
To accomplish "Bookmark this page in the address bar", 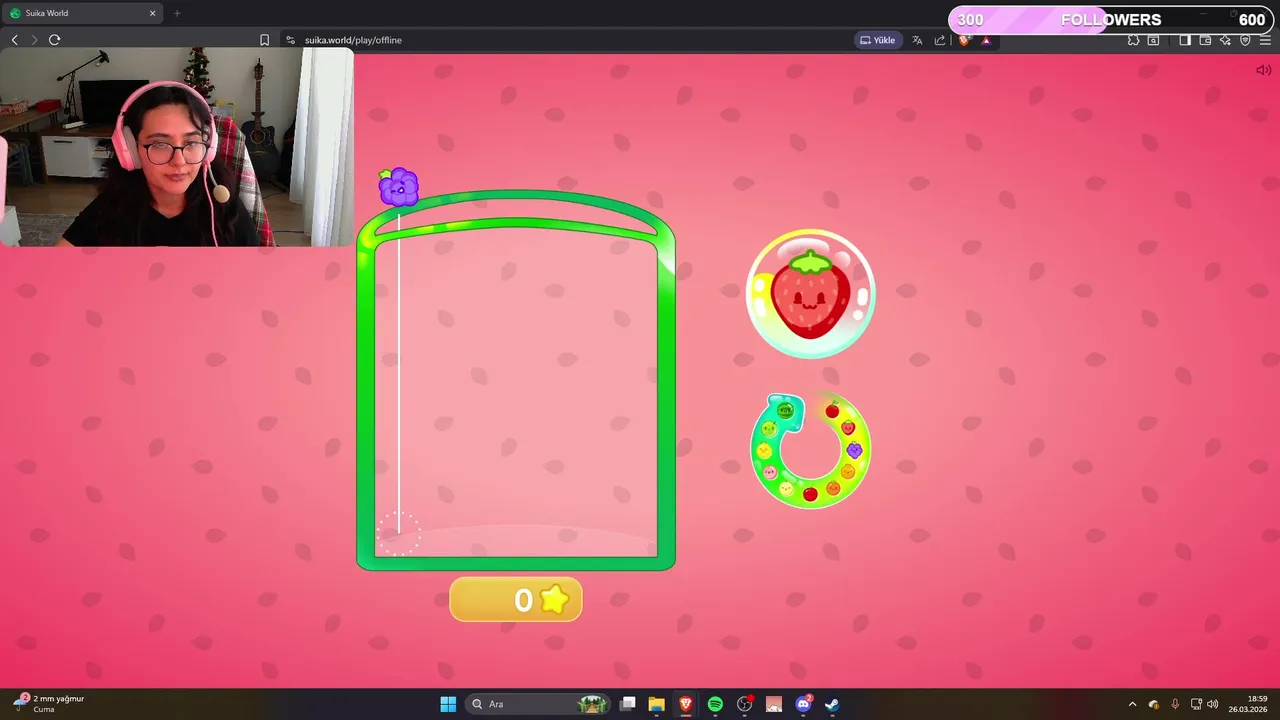I will coord(264,40).
